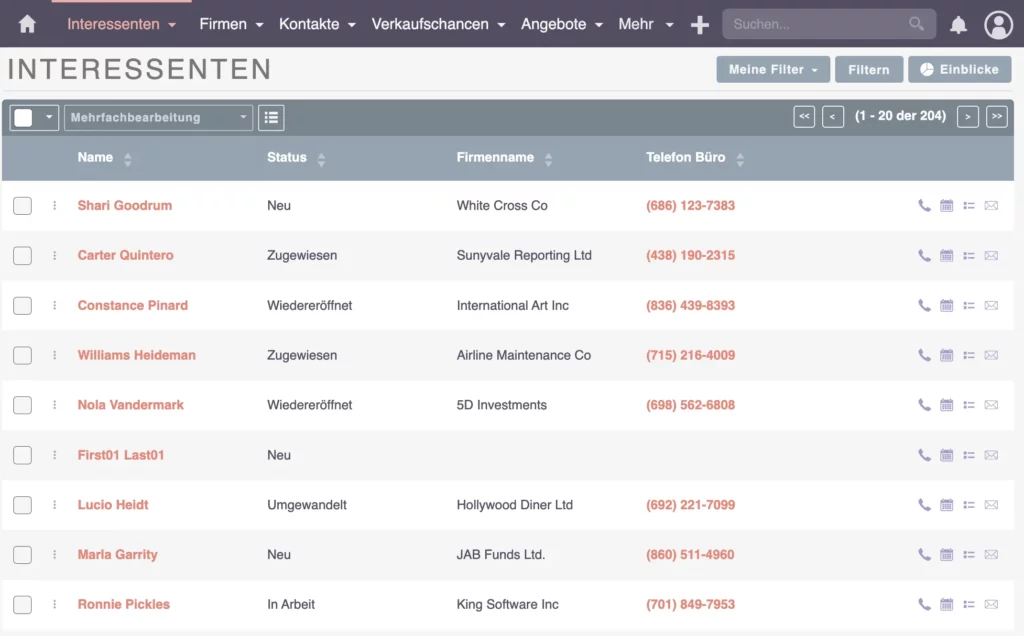Open the Verkaufschancen menu
This screenshot has height=636, width=1024.
point(438,24)
